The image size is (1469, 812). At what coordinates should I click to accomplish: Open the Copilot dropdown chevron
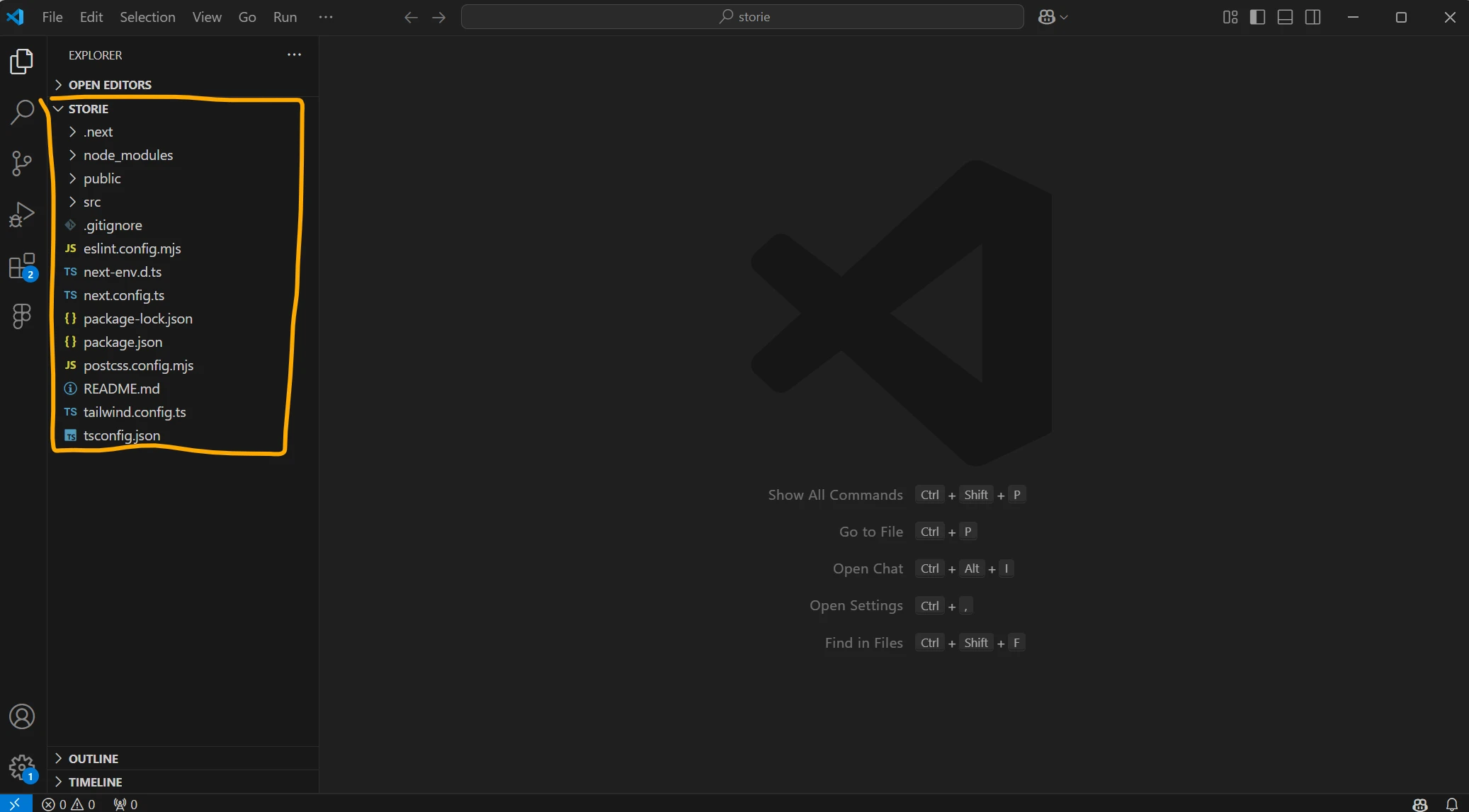tap(1064, 17)
